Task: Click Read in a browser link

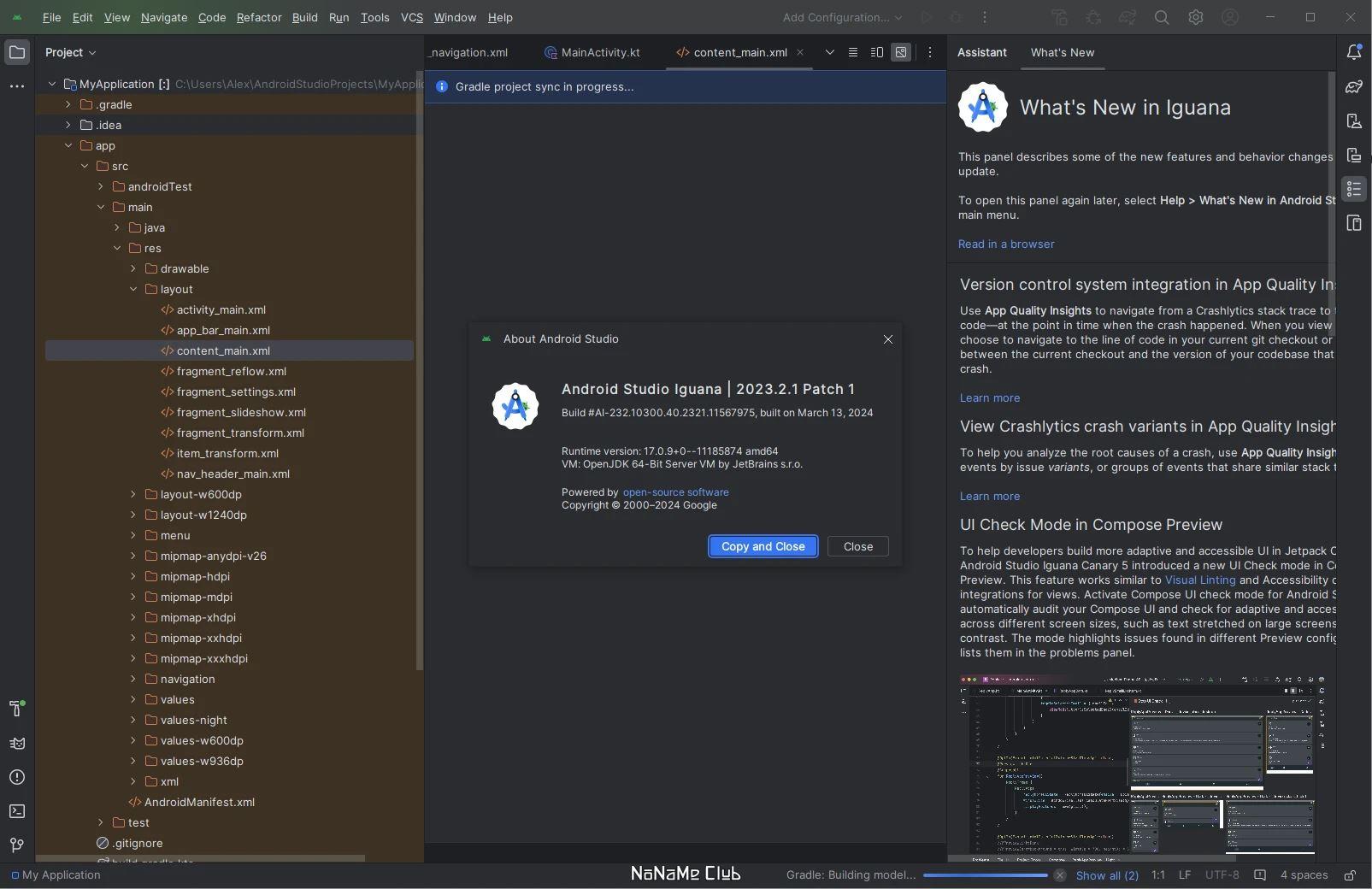Action: pos(1006,244)
